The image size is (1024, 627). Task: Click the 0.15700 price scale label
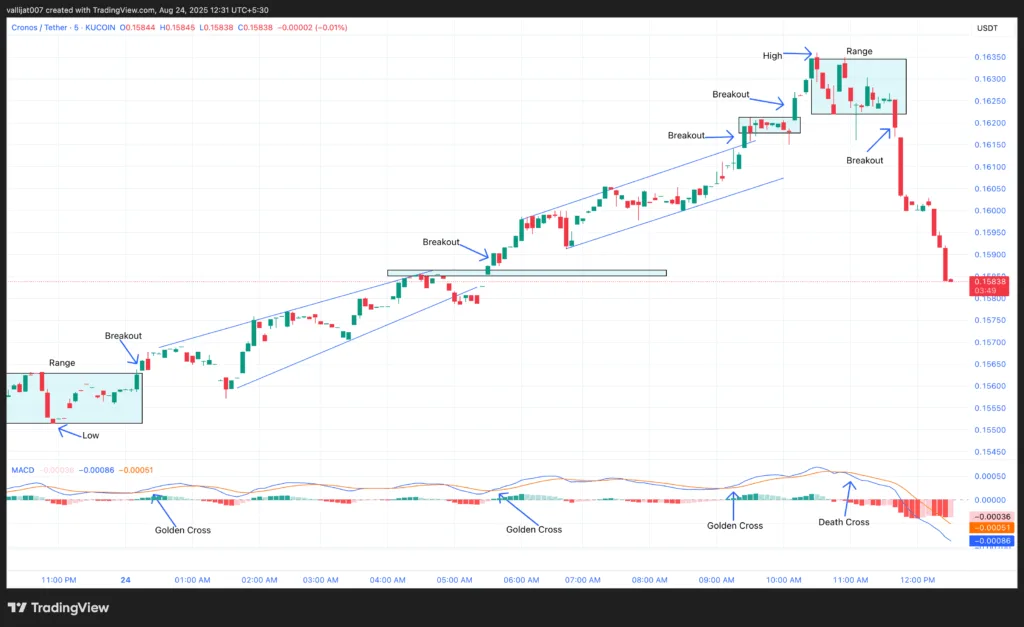989,342
